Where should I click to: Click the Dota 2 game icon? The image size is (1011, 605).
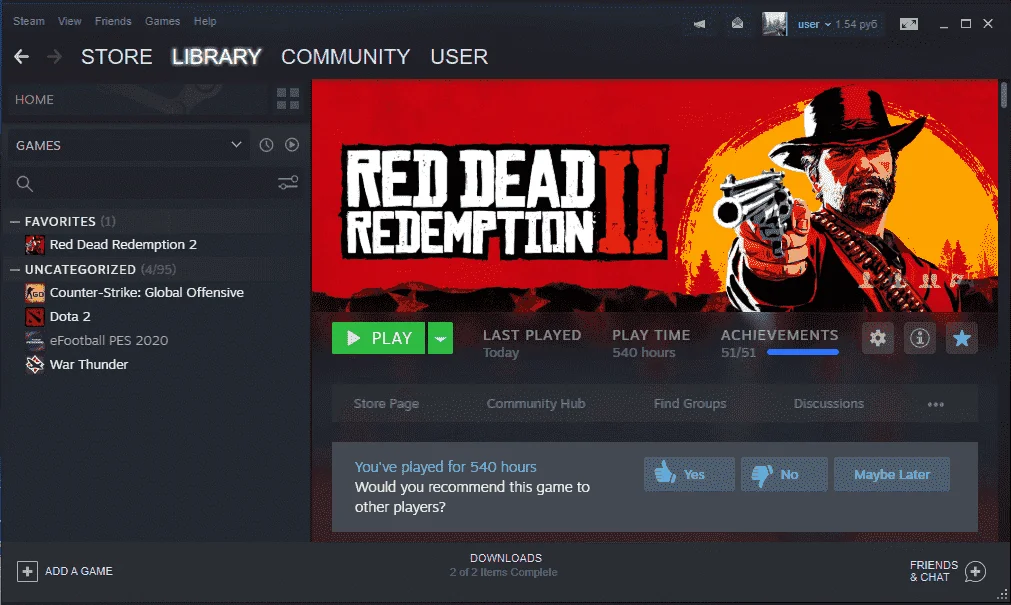pos(35,317)
